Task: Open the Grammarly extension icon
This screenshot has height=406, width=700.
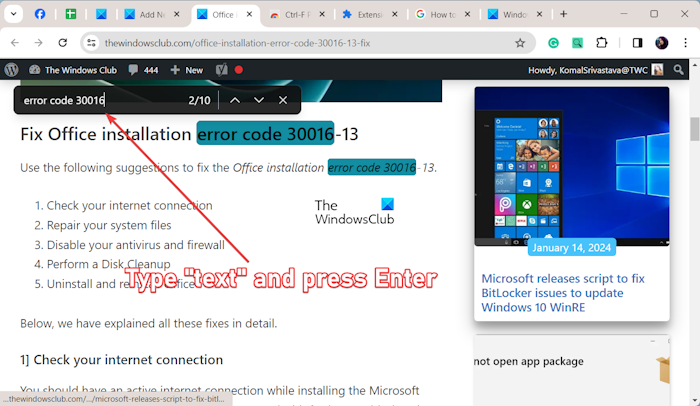Action: (x=553, y=43)
